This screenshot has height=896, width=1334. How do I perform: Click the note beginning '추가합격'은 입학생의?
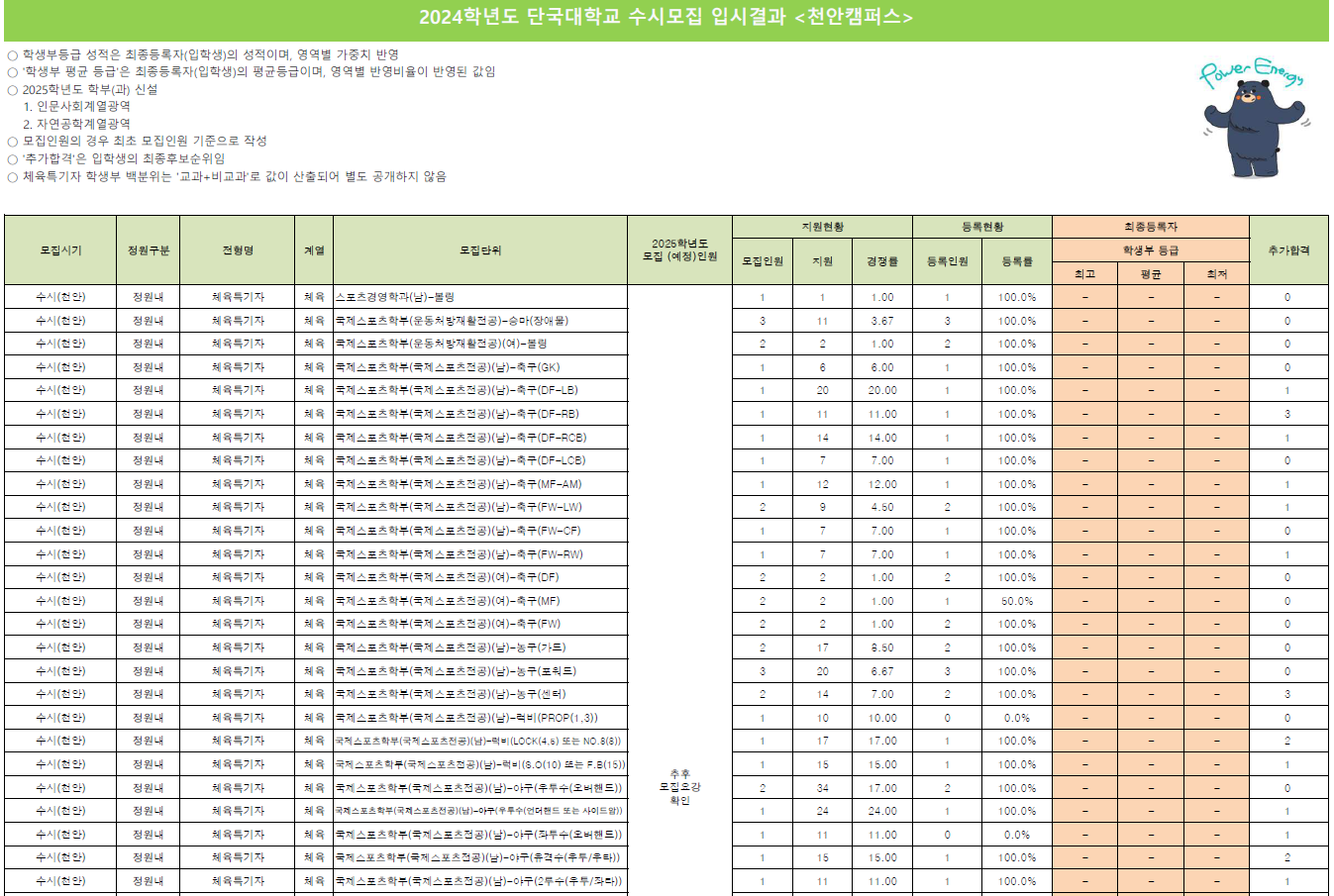pyautogui.click(x=116, y=158)
